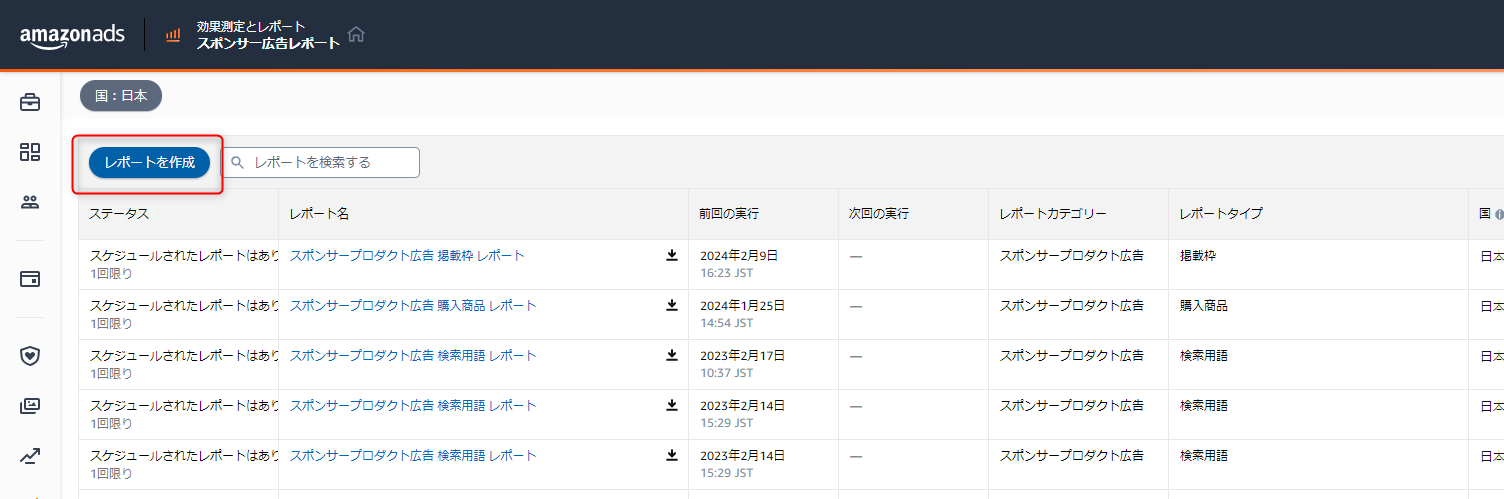Click the orange bar-chart reporting icon
The width and height of the screenshot is (1504, 499).
(173, 35)
